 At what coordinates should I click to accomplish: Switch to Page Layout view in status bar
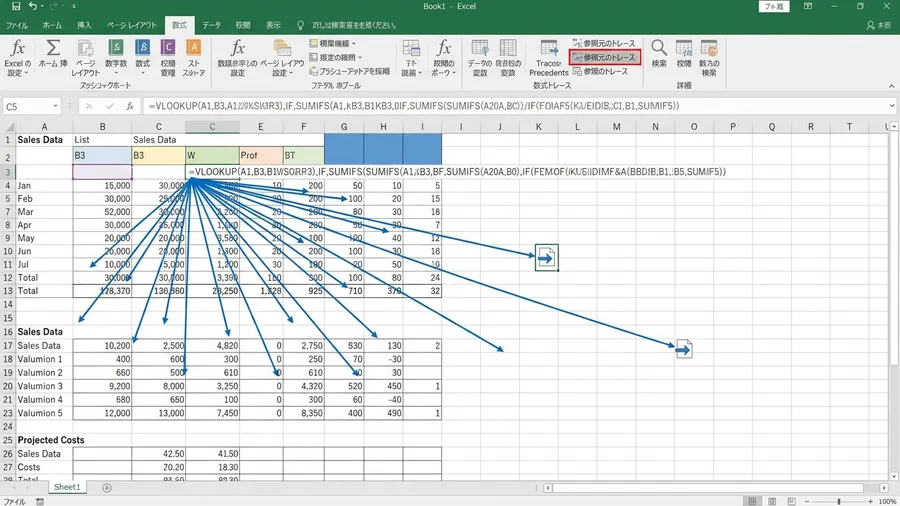[x=773, y=501]
